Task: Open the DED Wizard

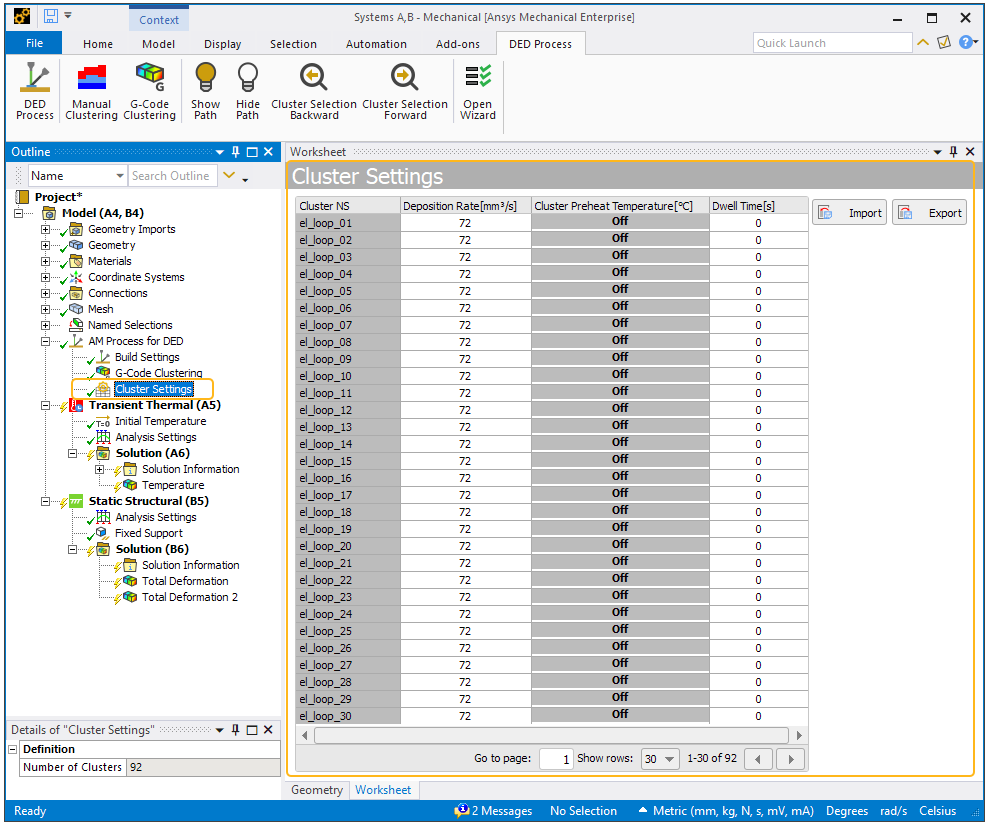Action: tap(477, 91)
